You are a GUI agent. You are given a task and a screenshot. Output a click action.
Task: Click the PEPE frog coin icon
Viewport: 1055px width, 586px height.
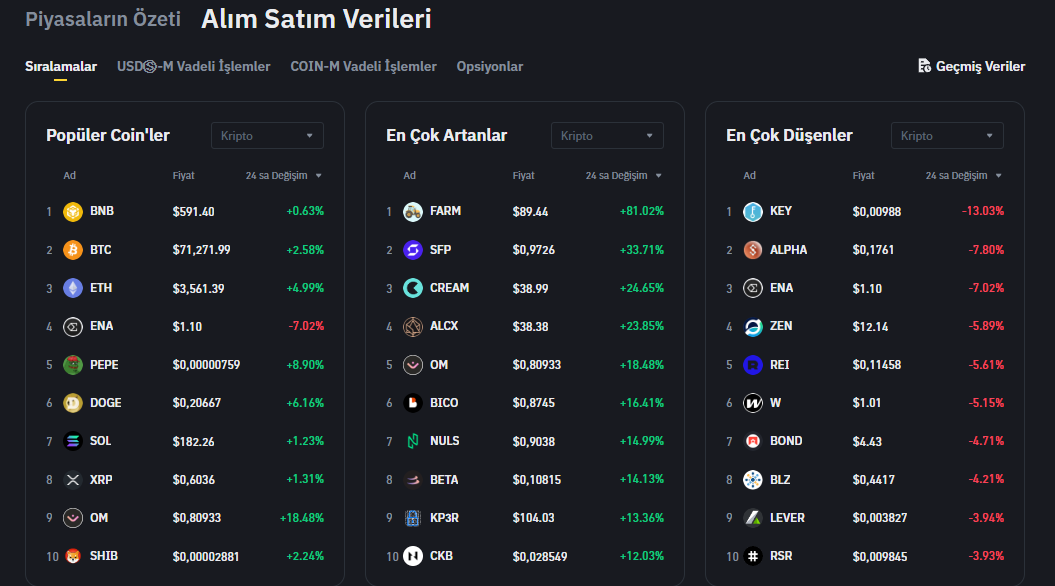tap(73, 365)
